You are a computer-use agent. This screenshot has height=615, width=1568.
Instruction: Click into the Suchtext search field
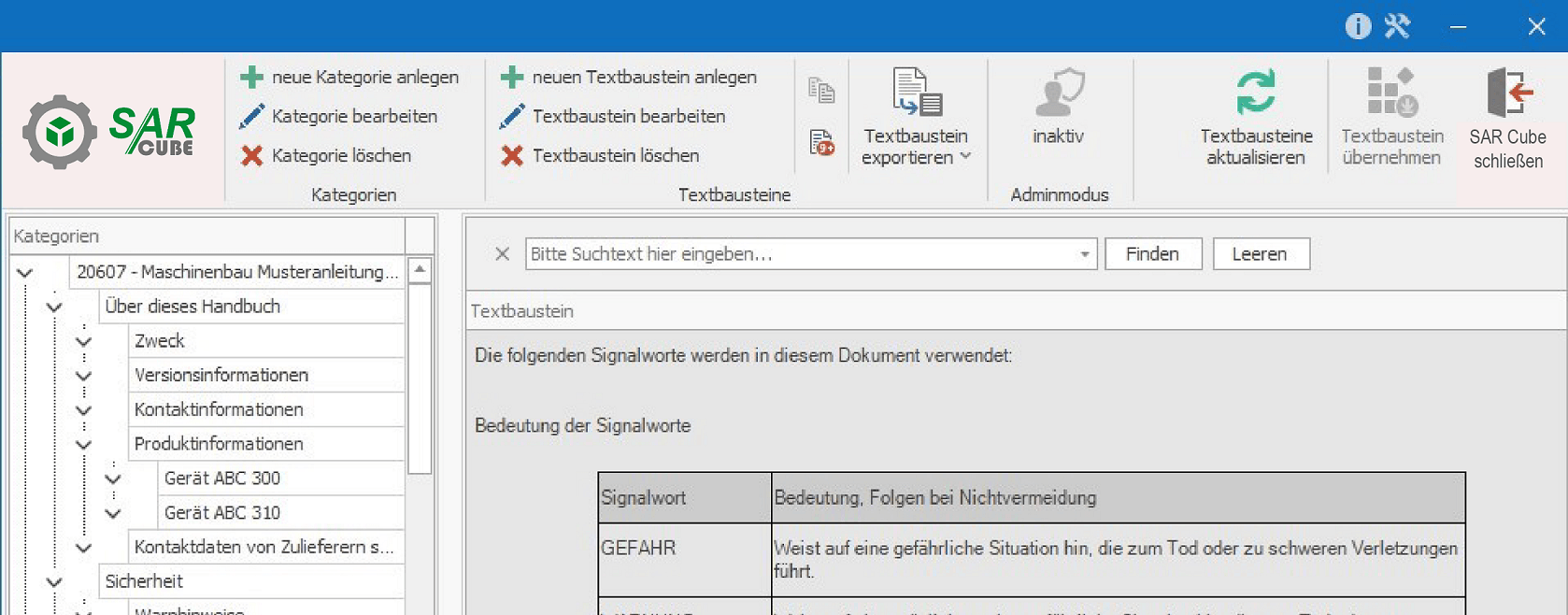coord(799,254)
